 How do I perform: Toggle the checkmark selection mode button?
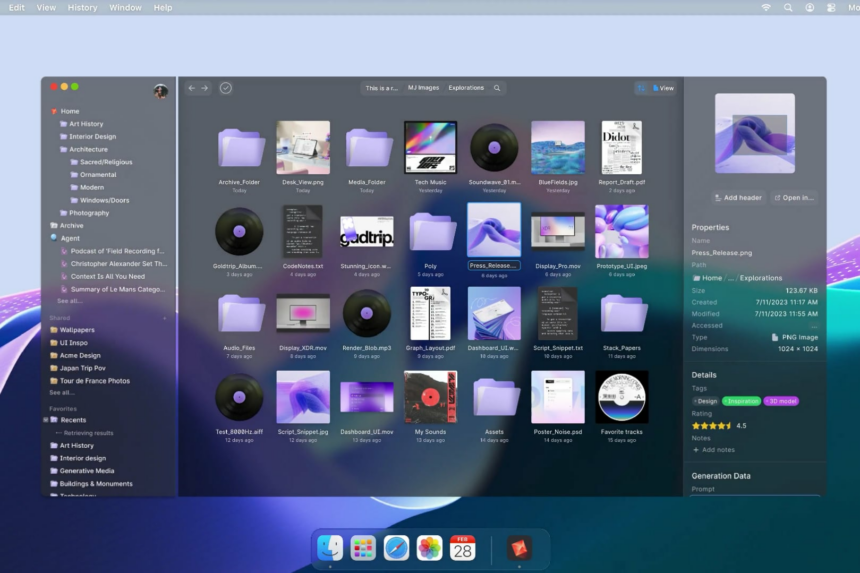(226, 88)
